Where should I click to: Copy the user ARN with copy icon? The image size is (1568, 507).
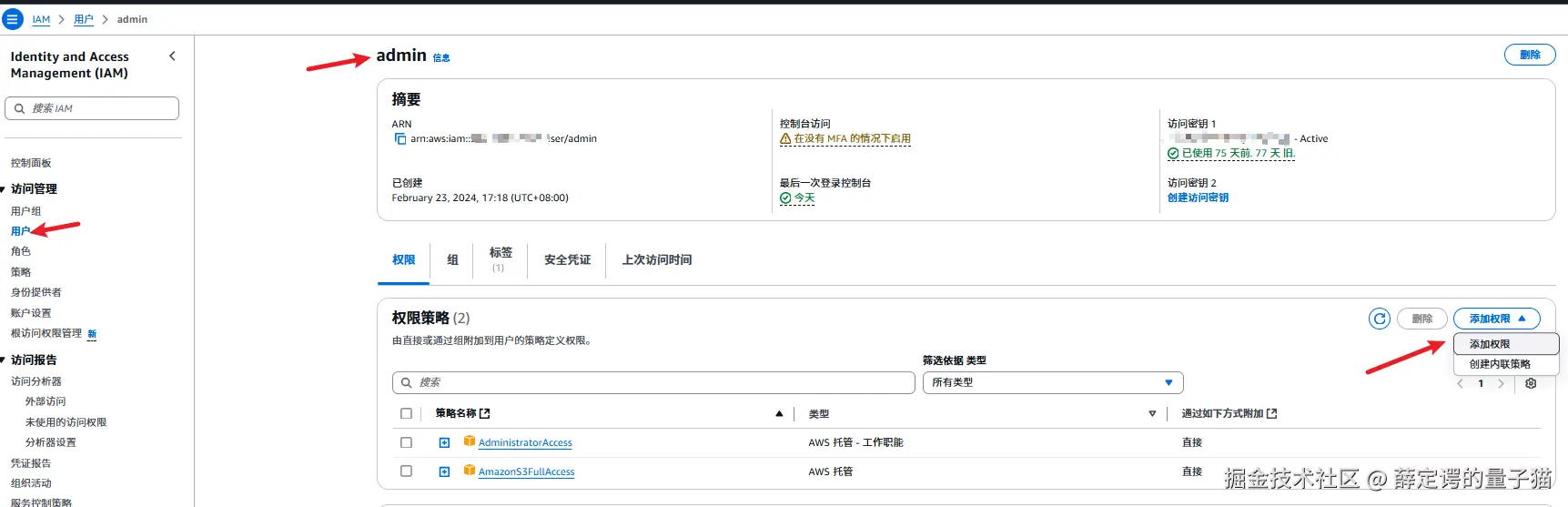(400, 139)
